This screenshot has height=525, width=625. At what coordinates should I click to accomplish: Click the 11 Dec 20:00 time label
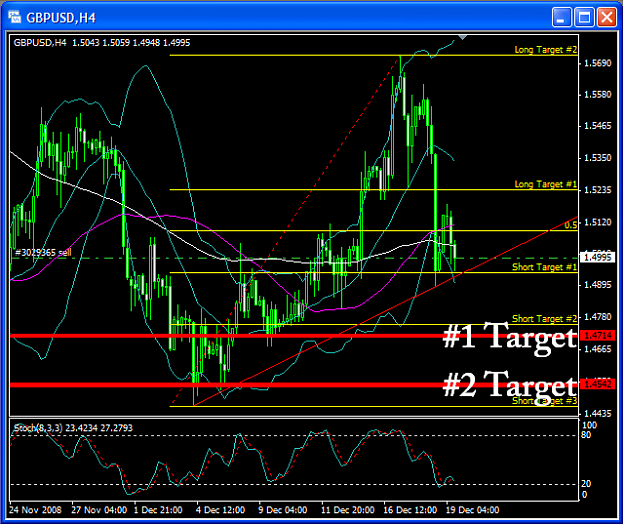click(348, 510)
